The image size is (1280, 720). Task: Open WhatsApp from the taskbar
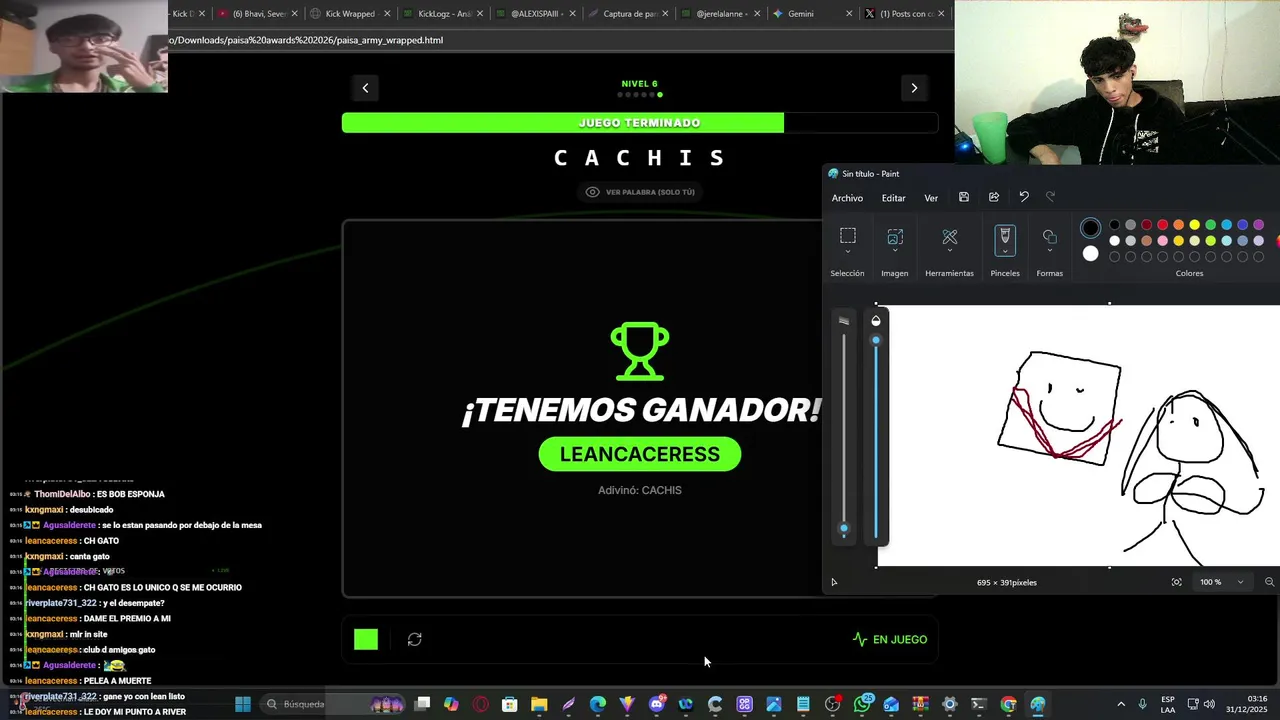(862, 704)
